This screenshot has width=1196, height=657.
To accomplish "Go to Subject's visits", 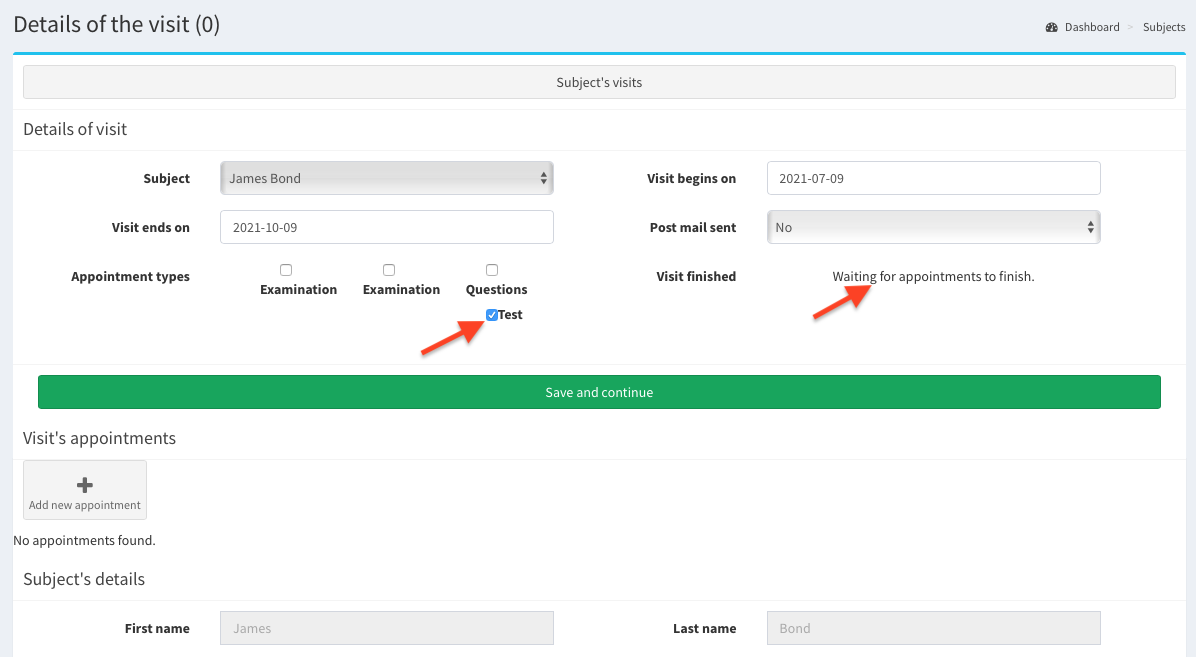I will click(599, 82).
